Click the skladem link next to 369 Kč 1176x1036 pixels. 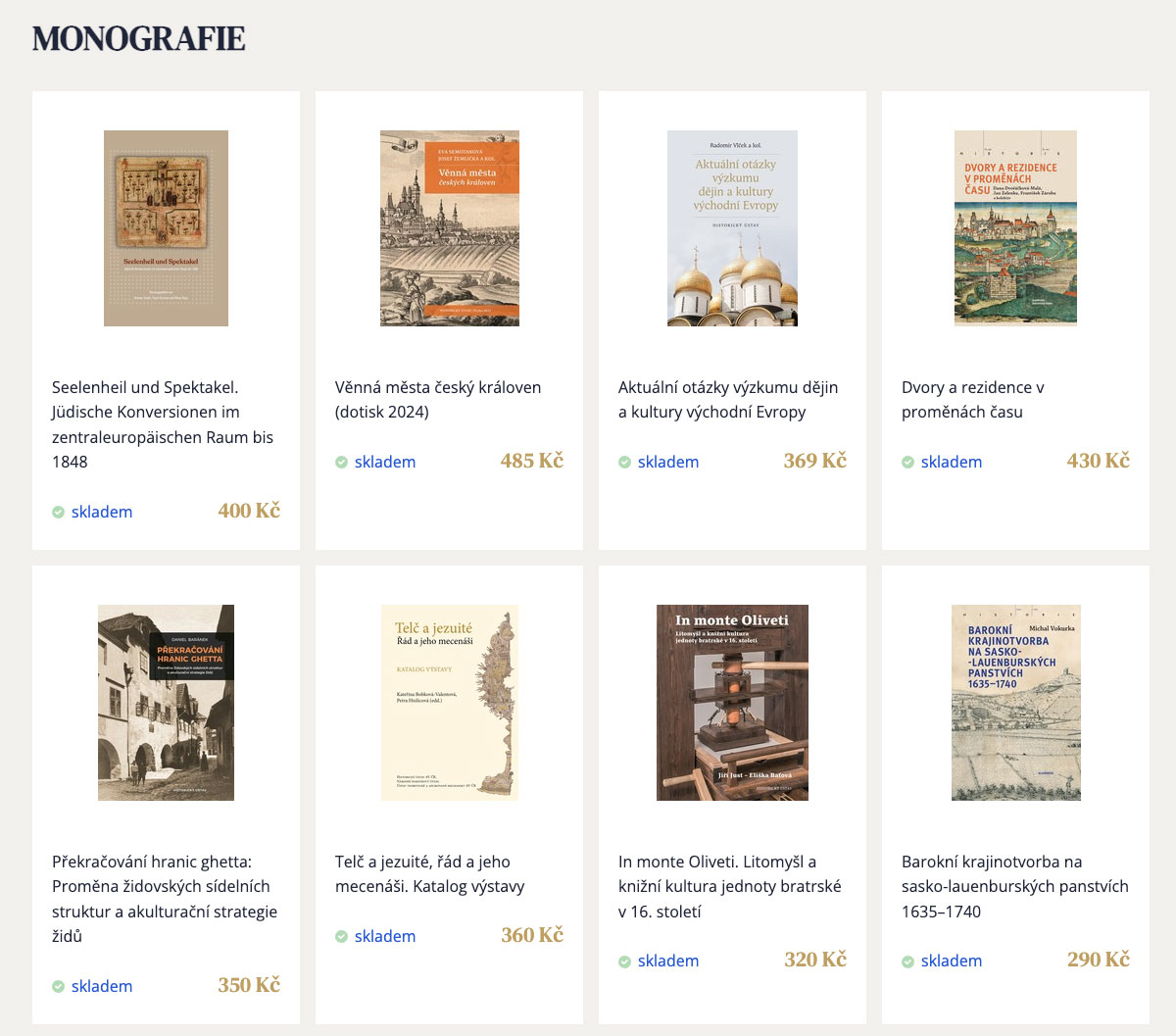point(668,462)
